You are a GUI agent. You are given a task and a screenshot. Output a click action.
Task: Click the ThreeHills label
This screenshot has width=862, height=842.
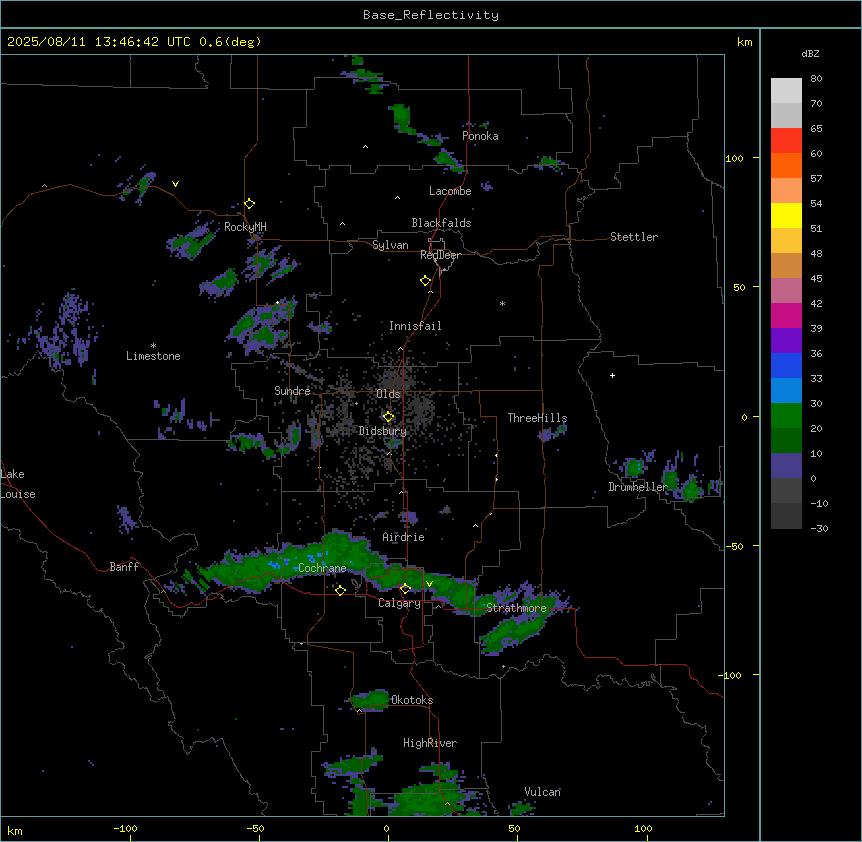tap(537, 418)
